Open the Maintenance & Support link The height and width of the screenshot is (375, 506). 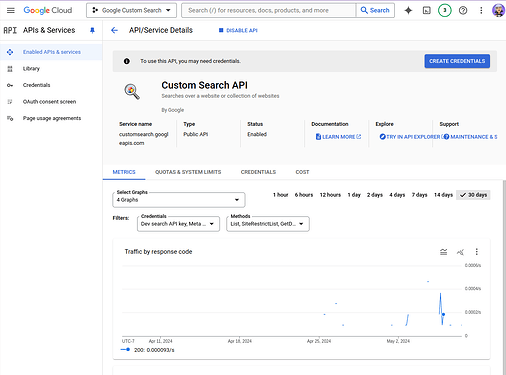coord(470,137)
